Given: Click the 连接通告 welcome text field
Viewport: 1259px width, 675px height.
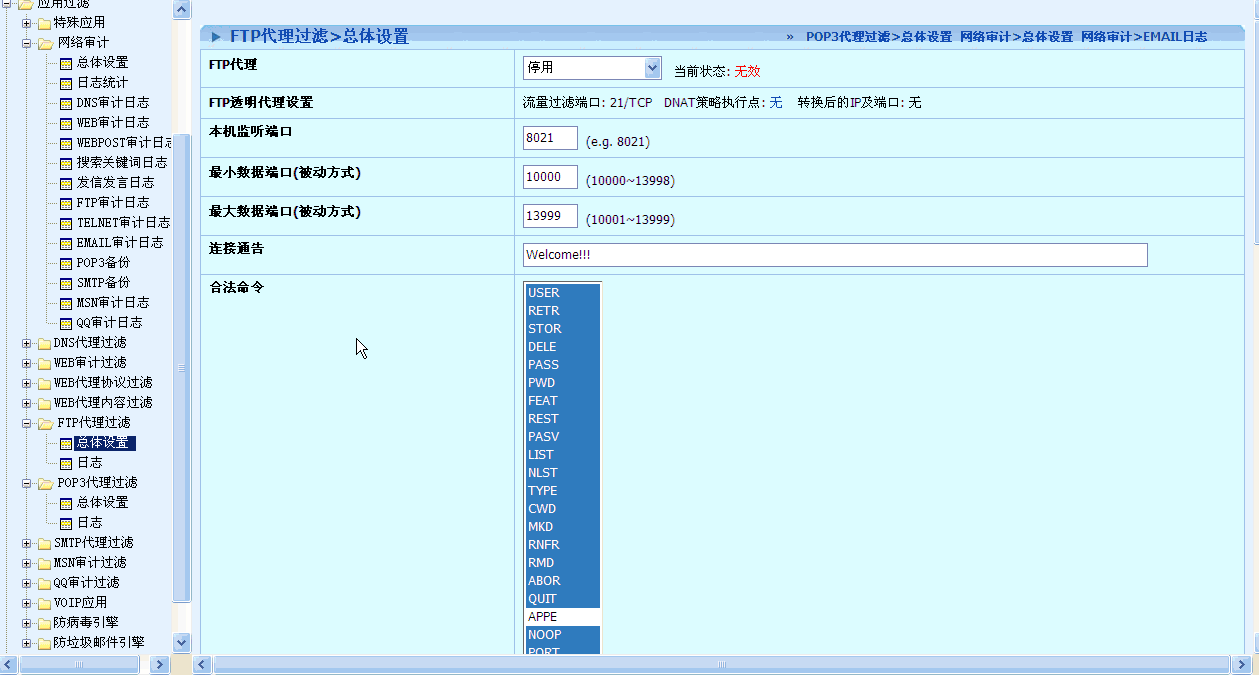Looking at the screenshot, I should tap(834, 255).
